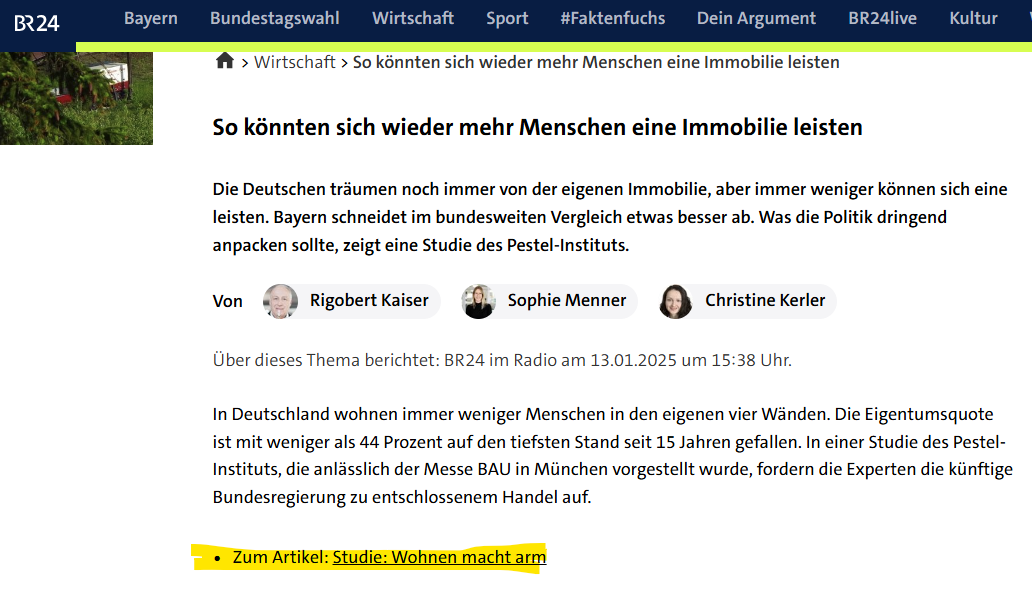Open Sophie Menner's author avatar
Viewport: 1032px width, 589px height.
coord(478,301)
